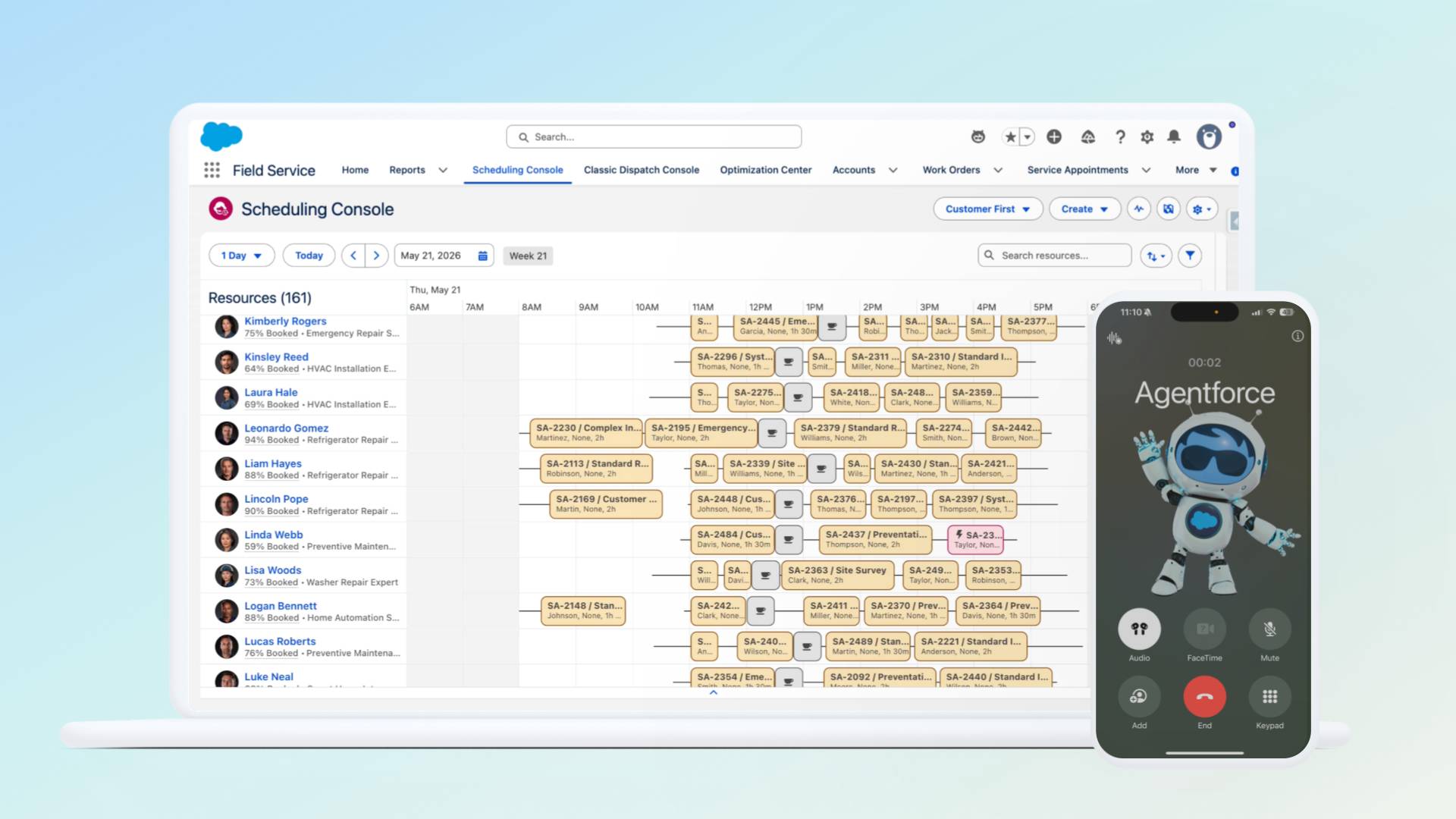Select the pink SA-23... Taylor appointment
1456x819 pixels.
(x=975, y=539)
